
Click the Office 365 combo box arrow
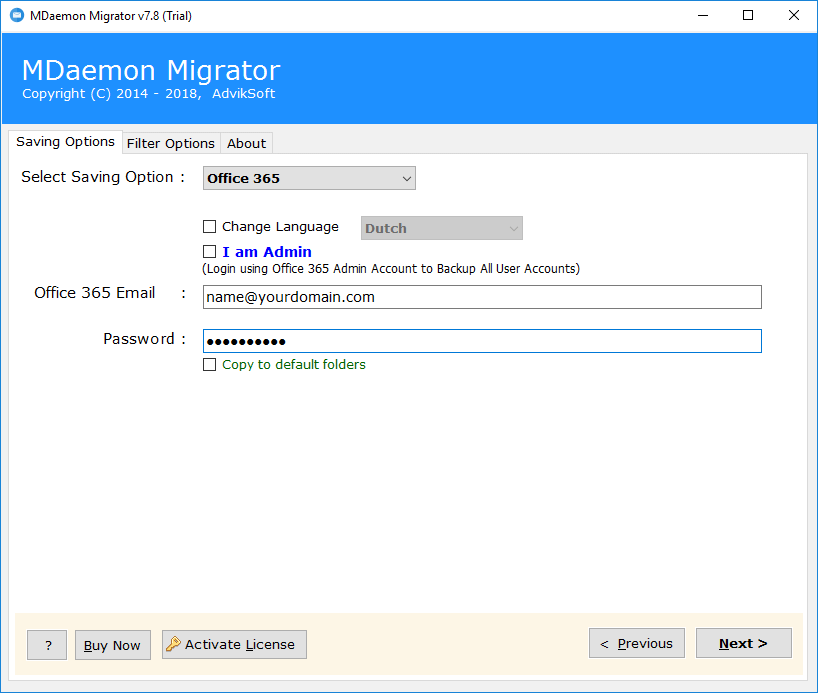click(407, 178)
